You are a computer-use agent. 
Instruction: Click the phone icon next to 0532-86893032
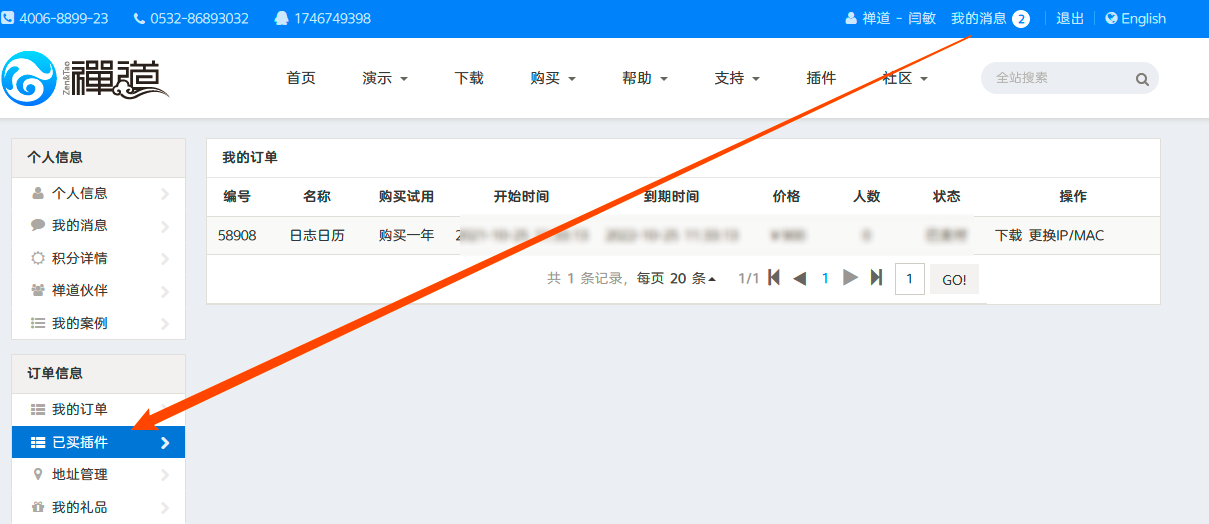coord(139,18)
